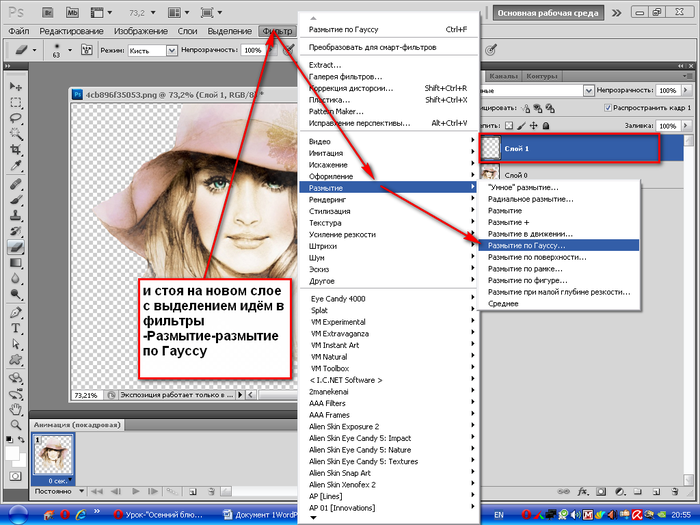700x525 pixels.
Task: Switch to the Каналы tab
Action: click(x=503, y=76)
